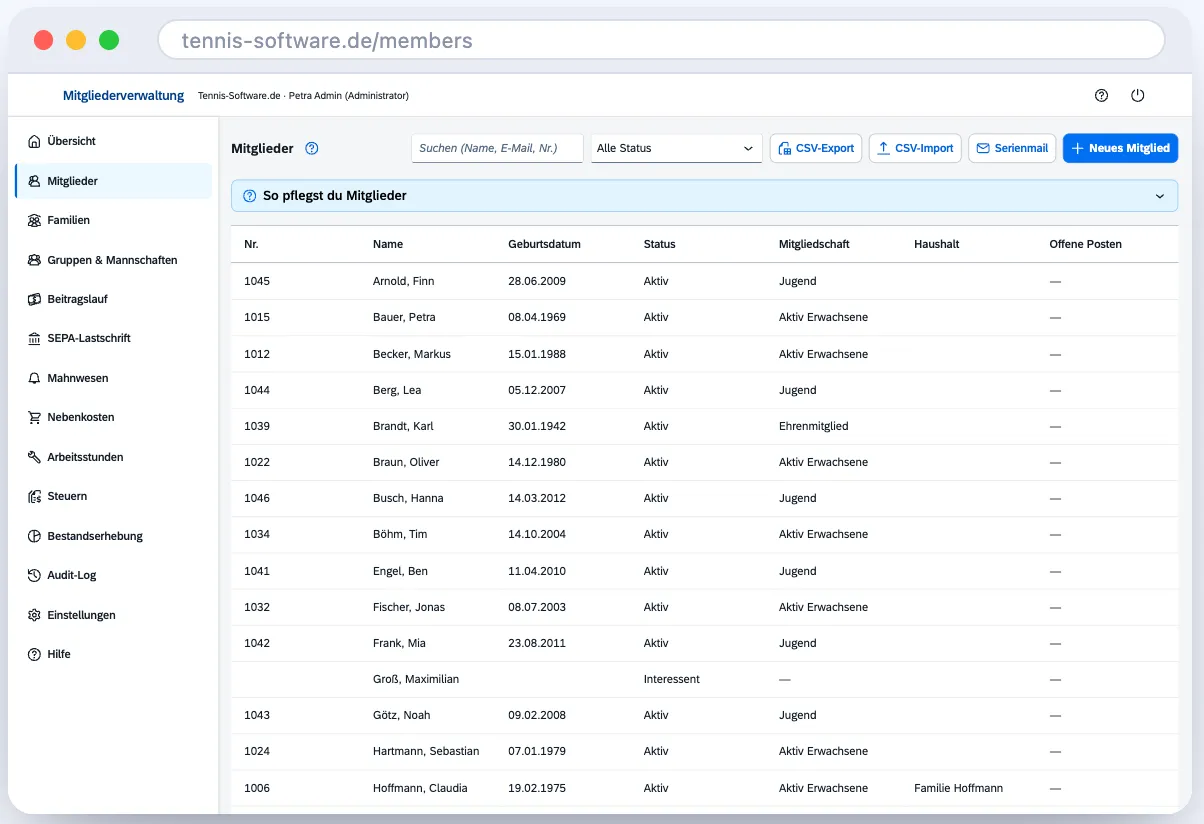Image resolution: width=1204 pixels, height=824 pixels.
Task: Click the power logout icon
Action: tap(1137, 96)
